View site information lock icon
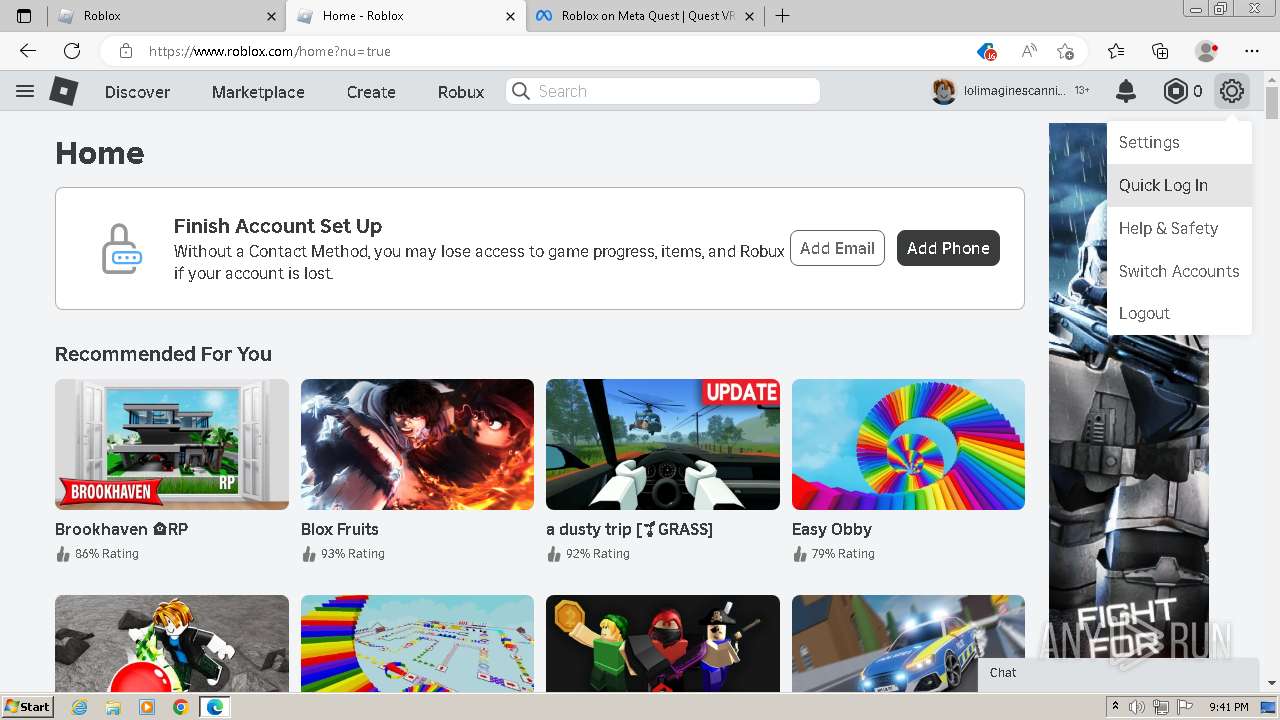Image resolution: width=1280 pixels, height=720 pixels. [x=126, y=51]
